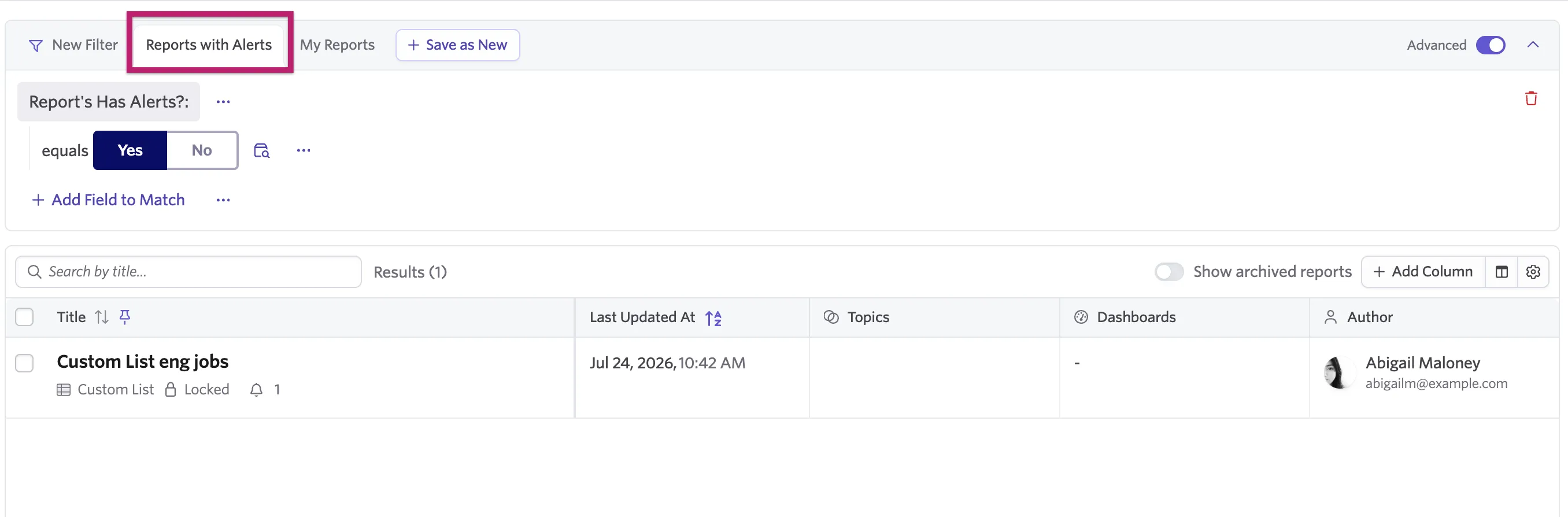Open the Report's Has Alerts field selector

108,102
